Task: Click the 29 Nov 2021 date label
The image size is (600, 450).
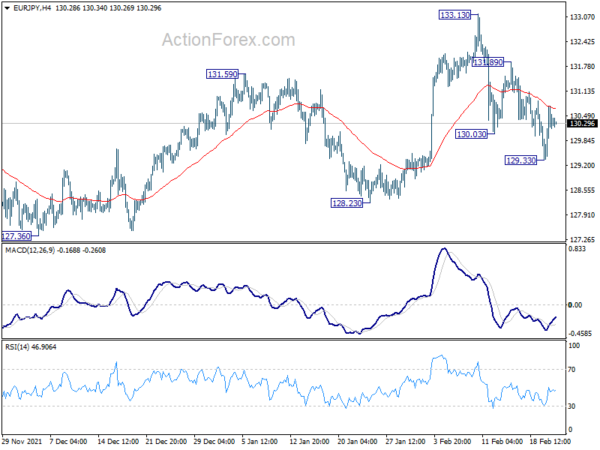Action: pos(22,441)
